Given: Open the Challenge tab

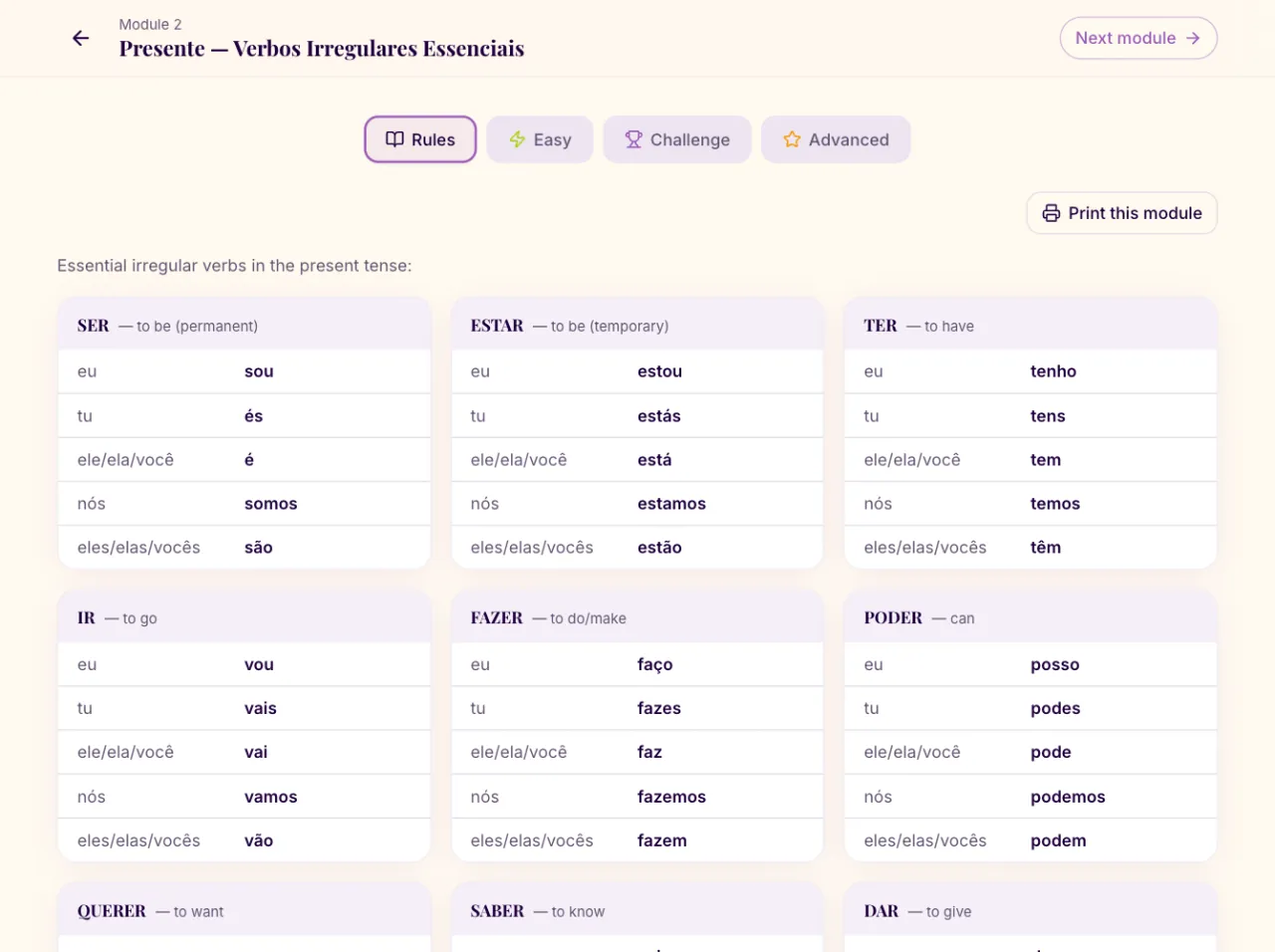Looking at the screenshot, I should [x=677, y=139].
